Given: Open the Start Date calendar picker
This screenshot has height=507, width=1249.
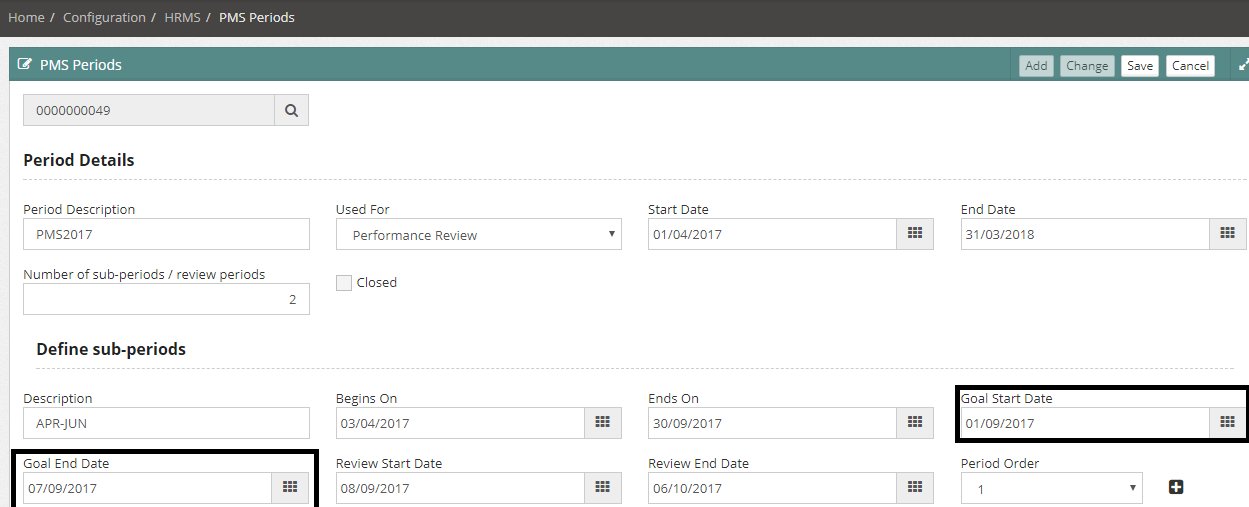Looking at the screenshot, I should [914, 234].
